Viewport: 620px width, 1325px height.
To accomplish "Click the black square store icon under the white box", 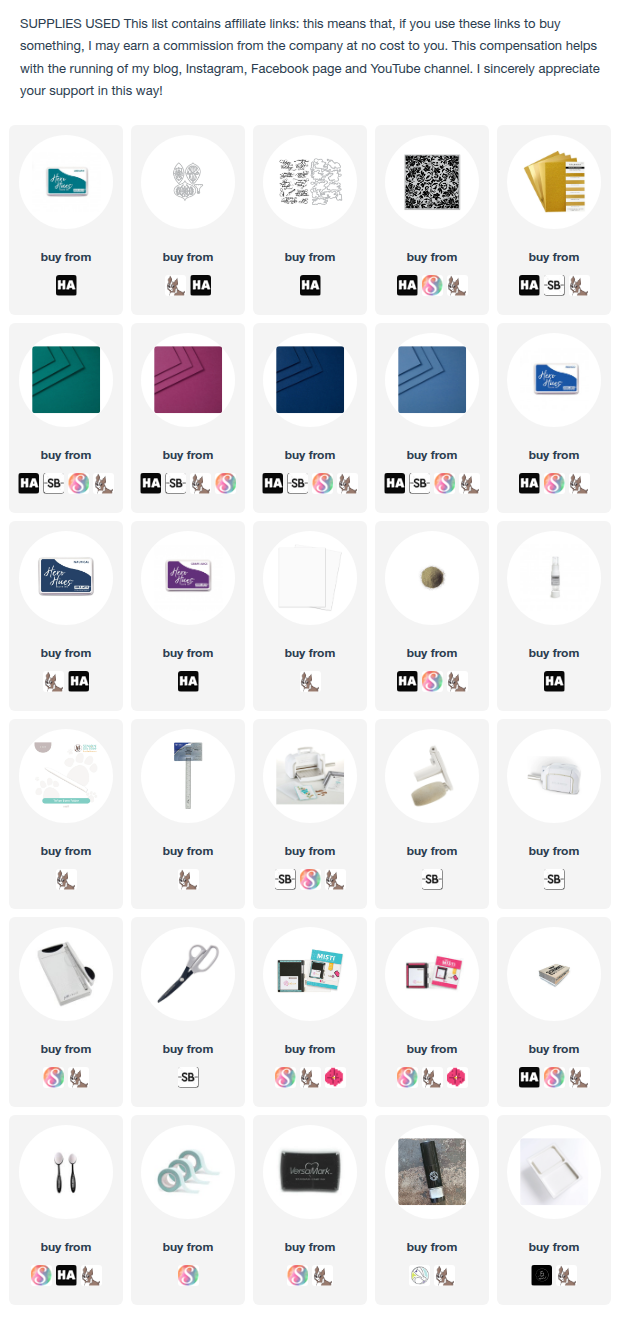I will (x=541, y=1275).
